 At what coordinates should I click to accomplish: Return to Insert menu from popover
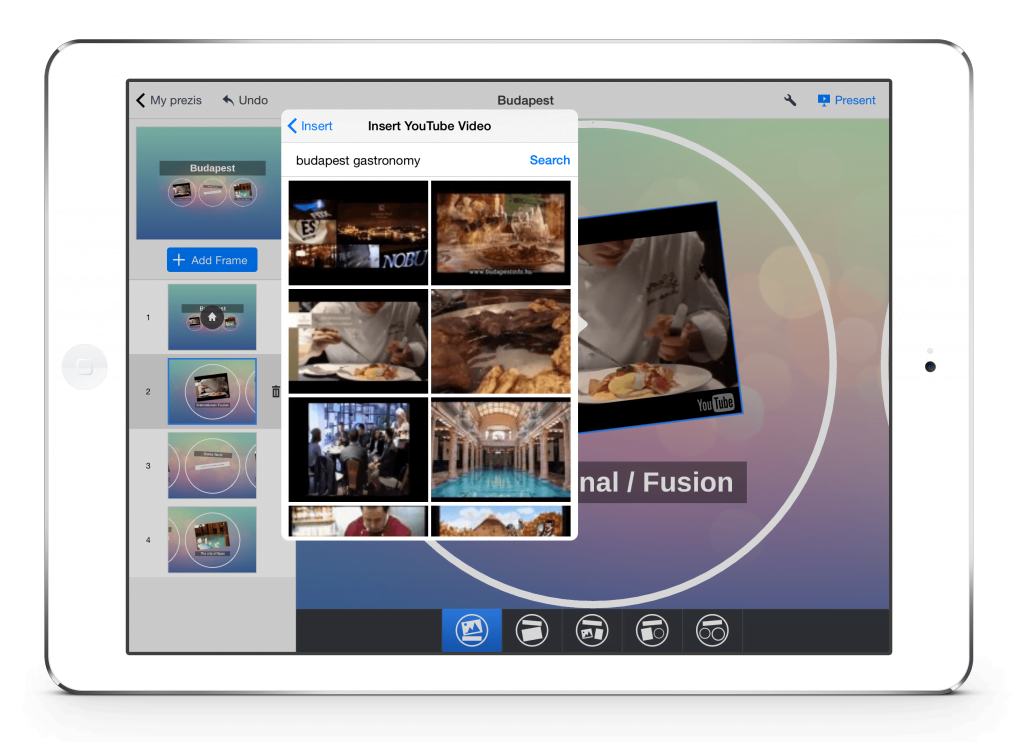pos(310,126)
